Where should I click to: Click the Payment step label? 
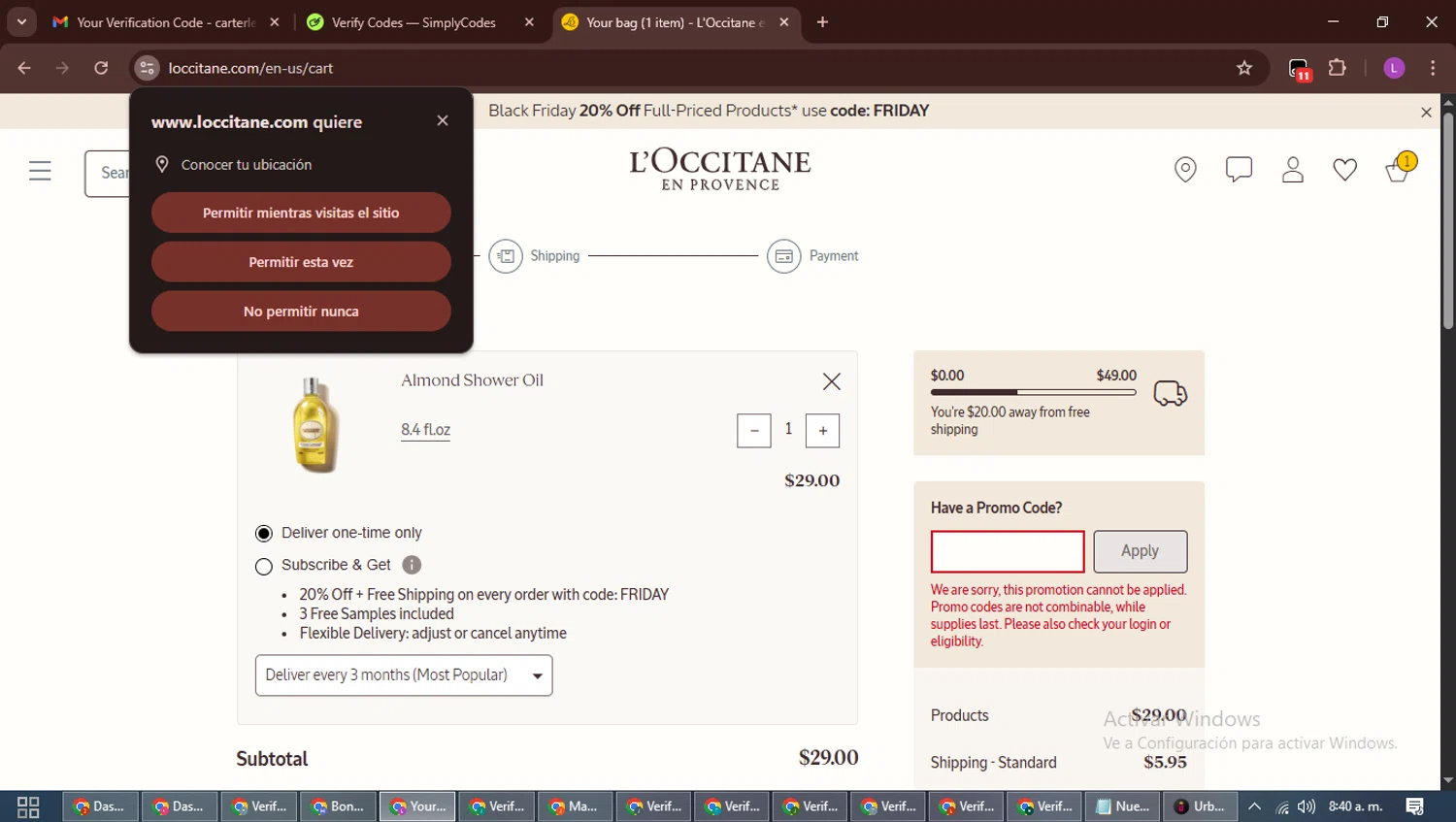pyautogui.click(x=834, y=256)
